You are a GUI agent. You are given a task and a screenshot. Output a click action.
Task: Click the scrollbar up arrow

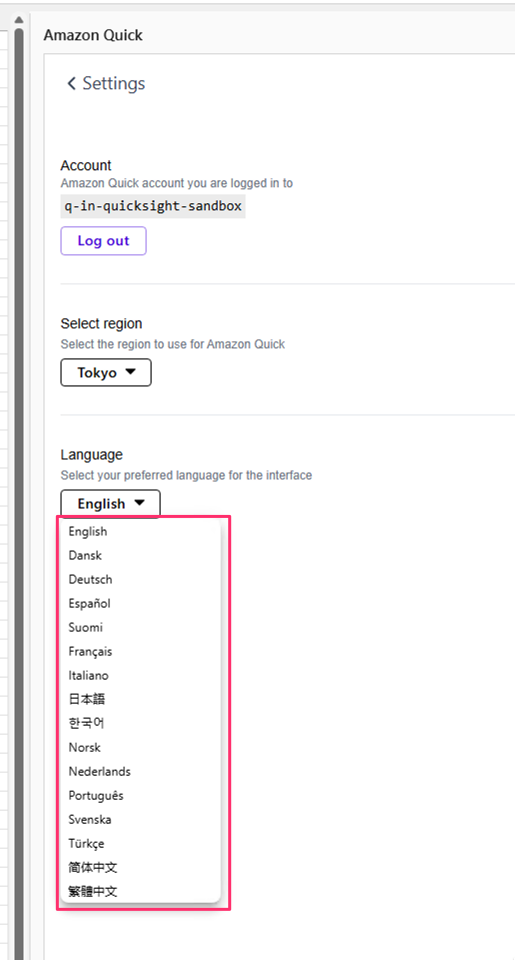pyautogui.click(x=18, y=20)
